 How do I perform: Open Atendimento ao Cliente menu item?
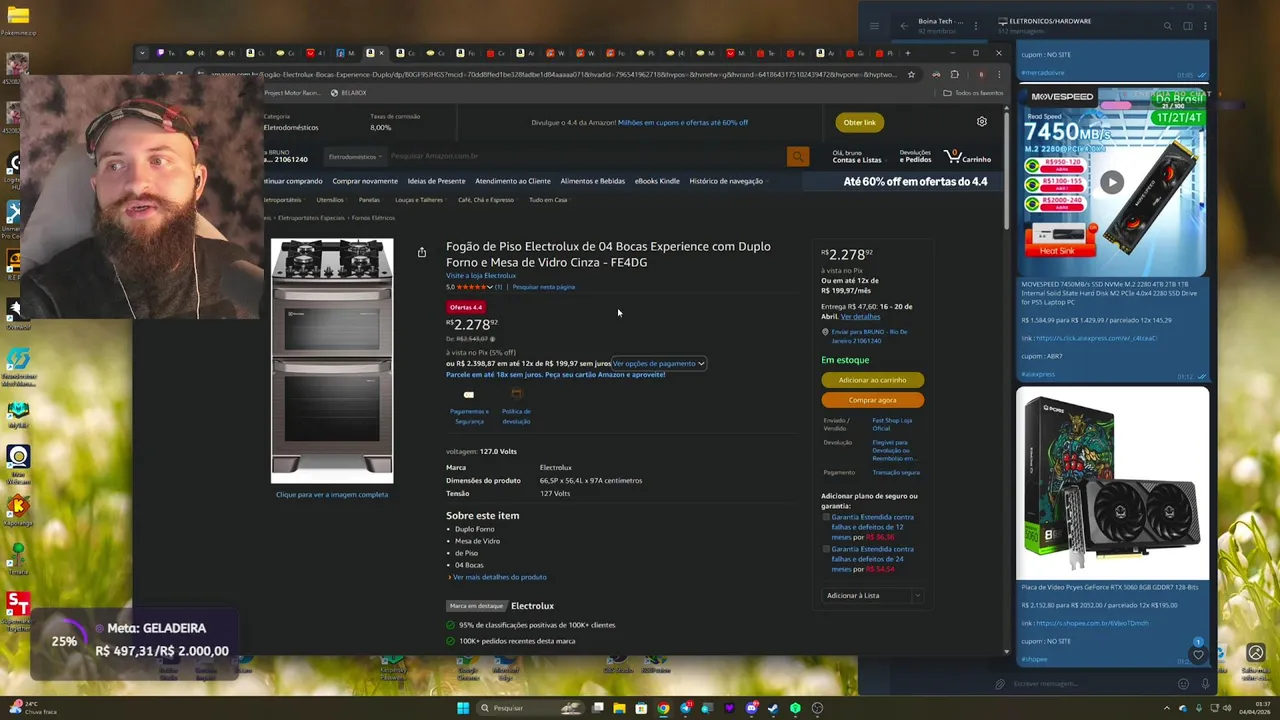point(513,181)
